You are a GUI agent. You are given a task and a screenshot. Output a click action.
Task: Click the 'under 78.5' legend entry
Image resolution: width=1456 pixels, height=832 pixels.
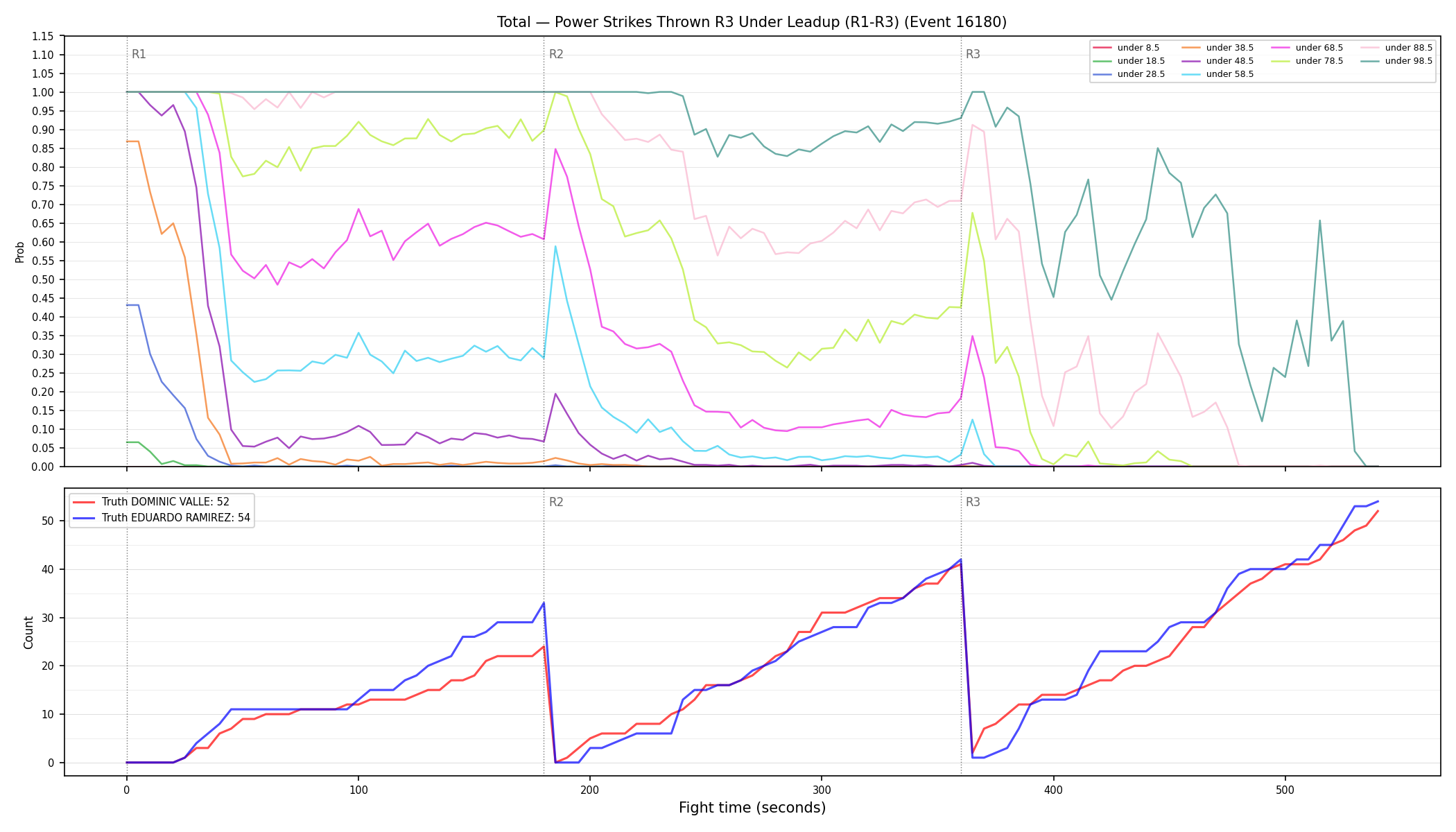coord(1307,61)
